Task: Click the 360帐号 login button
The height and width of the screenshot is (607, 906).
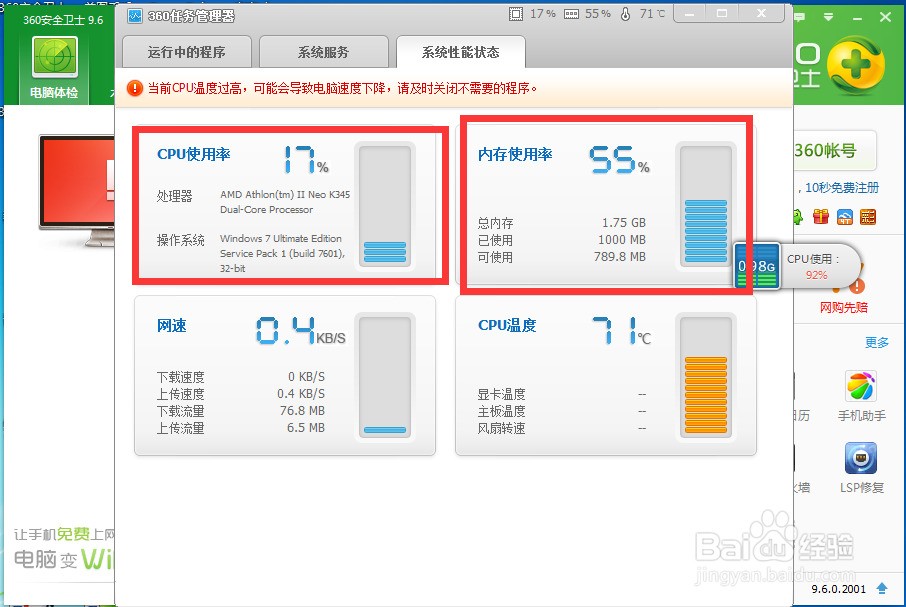Action: click(x=835, y=150)
